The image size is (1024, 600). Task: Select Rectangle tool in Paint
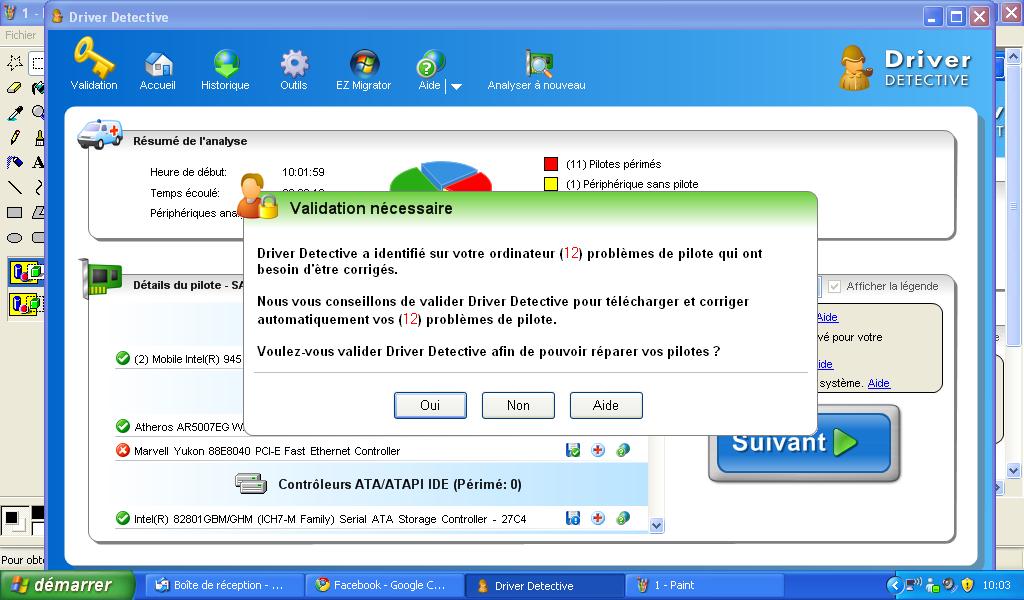(x=14, y=213)
